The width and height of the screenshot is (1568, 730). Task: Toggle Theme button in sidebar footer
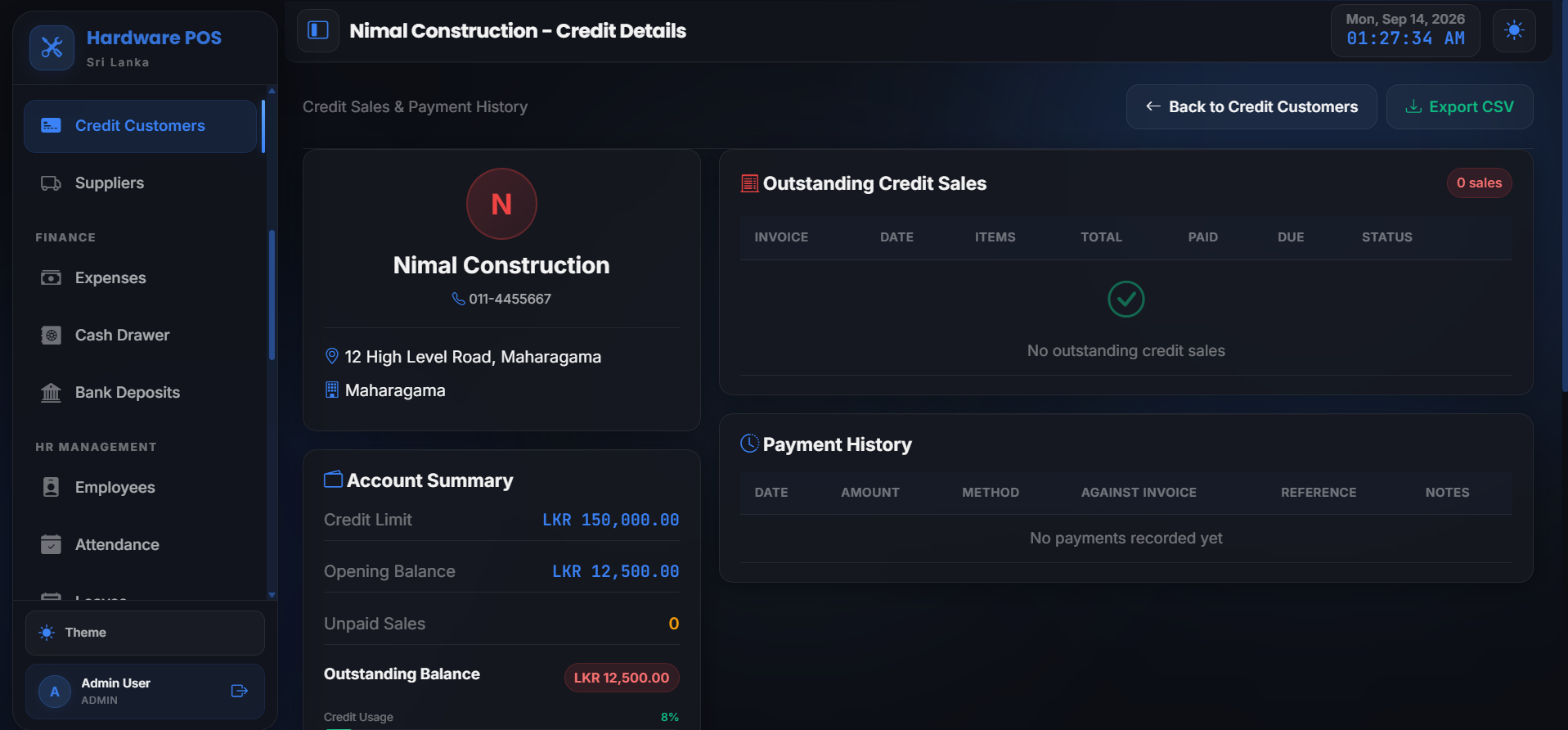tap(145, 632)
